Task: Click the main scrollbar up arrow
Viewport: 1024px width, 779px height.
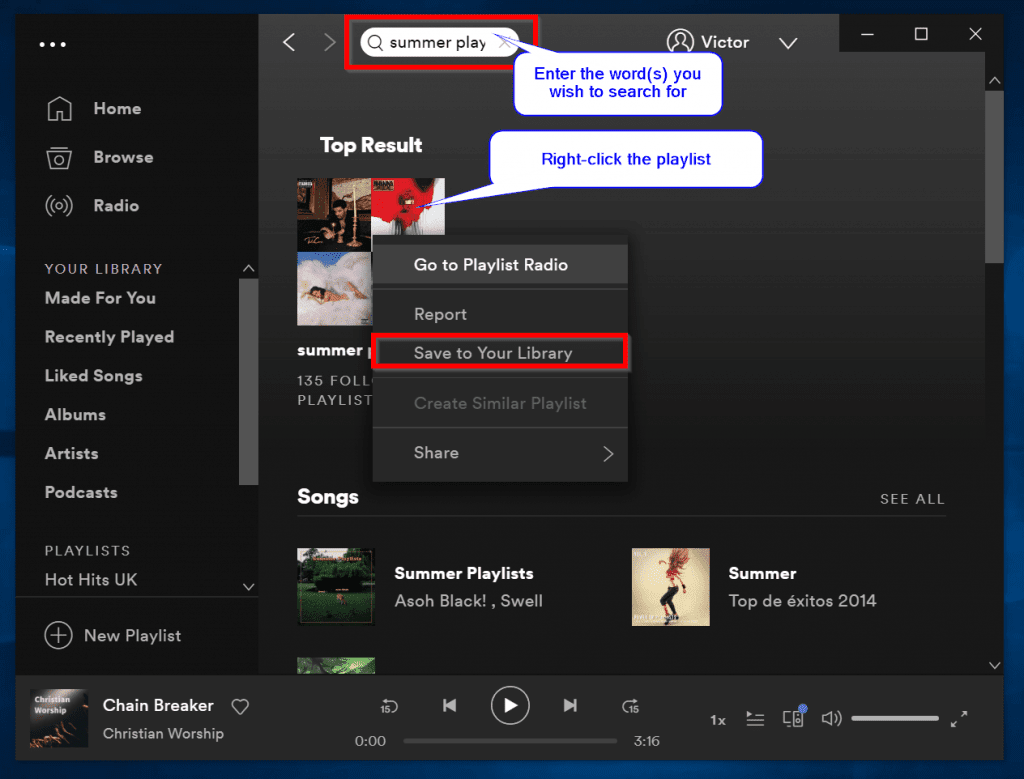Action: pyautogui.click(x=994, y=80)
